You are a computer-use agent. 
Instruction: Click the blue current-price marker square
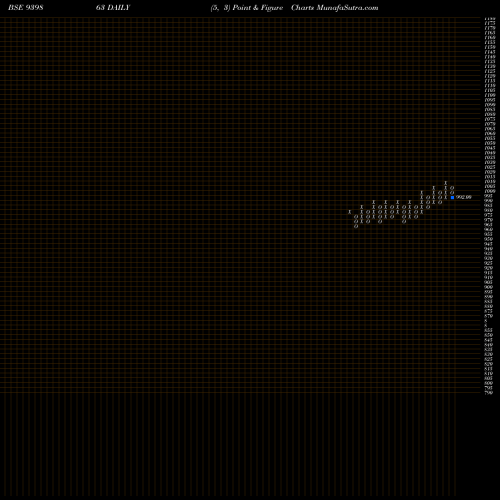pyautogui.click(x=452, y=197)
